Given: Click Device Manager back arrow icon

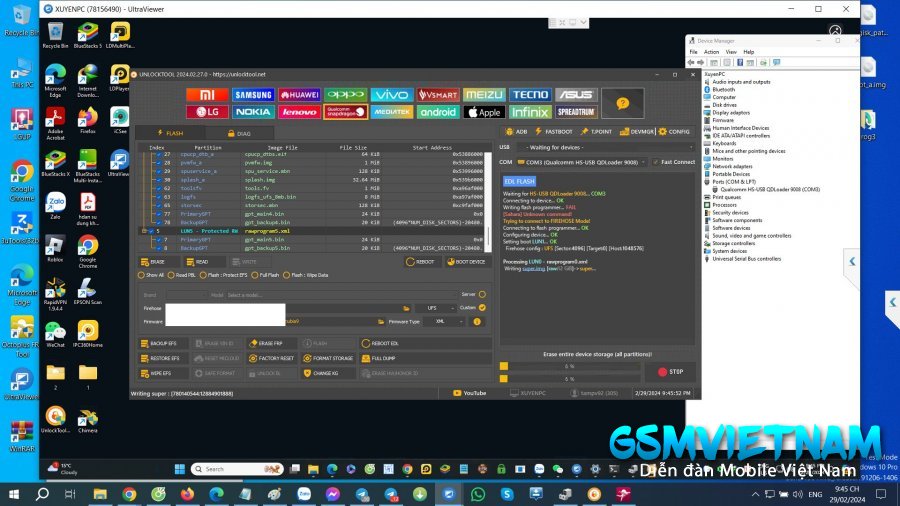Looking at the screenshot, I should (x=691, y=63).
